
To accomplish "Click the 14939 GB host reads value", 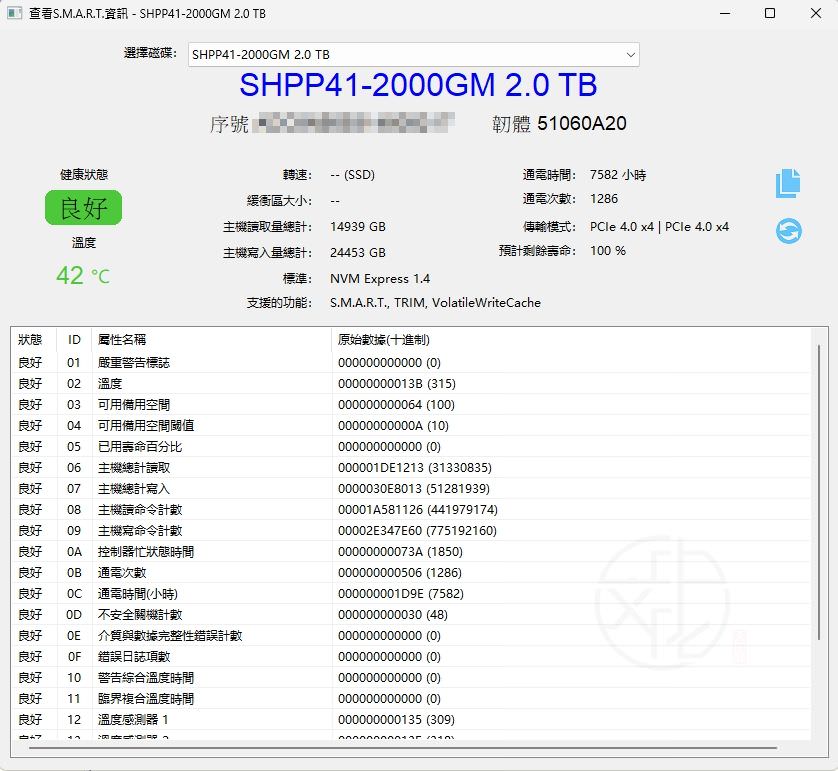I will [358, 227].
